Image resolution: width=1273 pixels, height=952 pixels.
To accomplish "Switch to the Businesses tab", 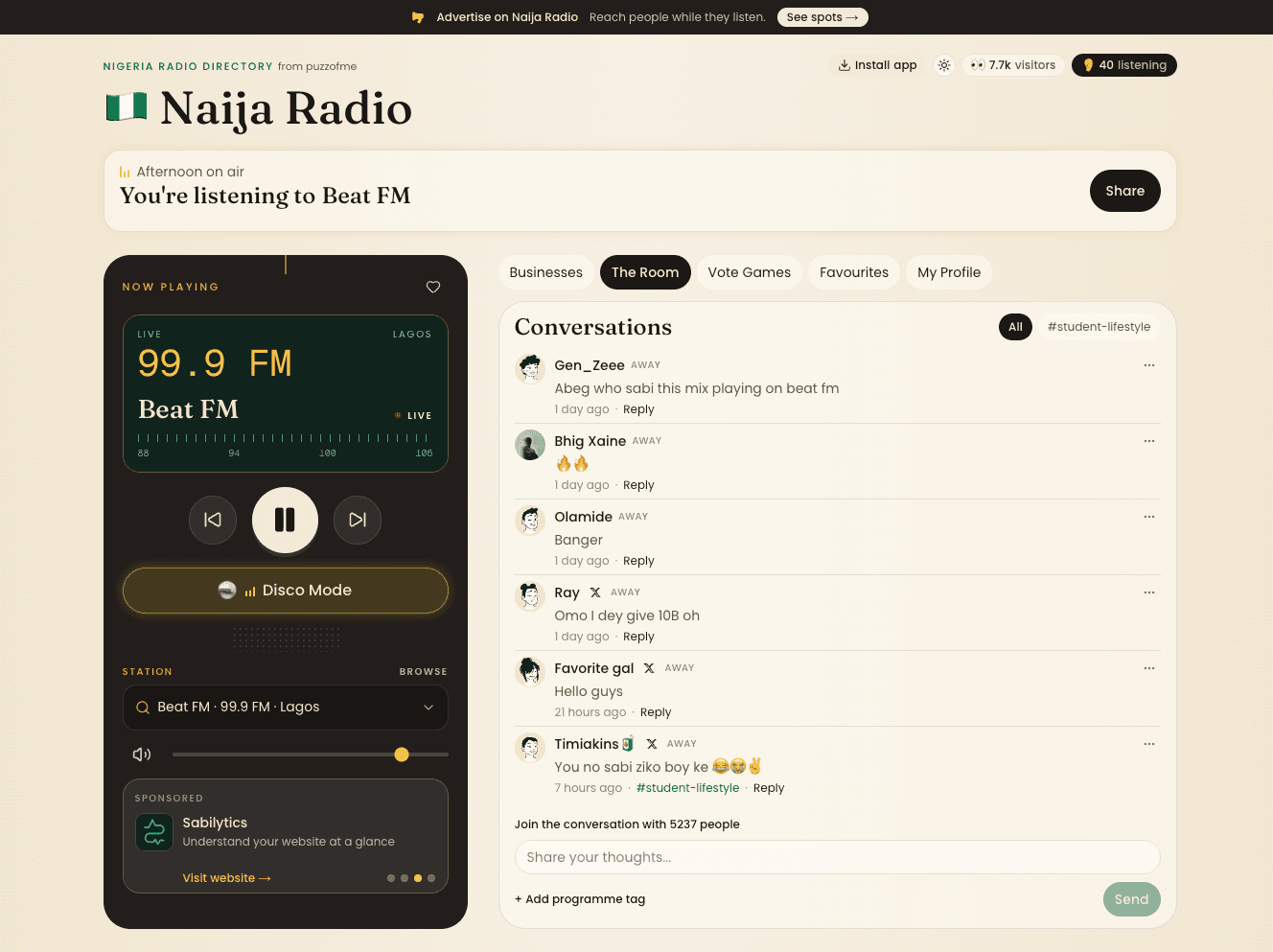I will 546,272.
